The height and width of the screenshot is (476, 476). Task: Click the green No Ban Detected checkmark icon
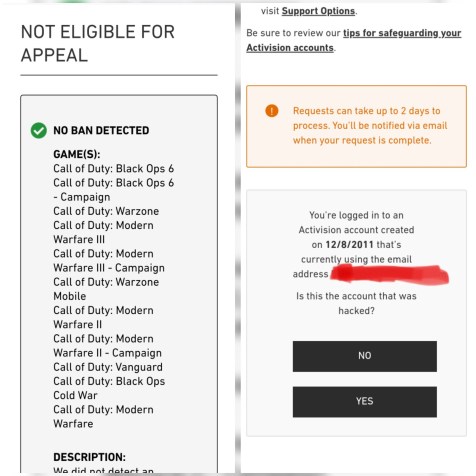click(39, 130)
